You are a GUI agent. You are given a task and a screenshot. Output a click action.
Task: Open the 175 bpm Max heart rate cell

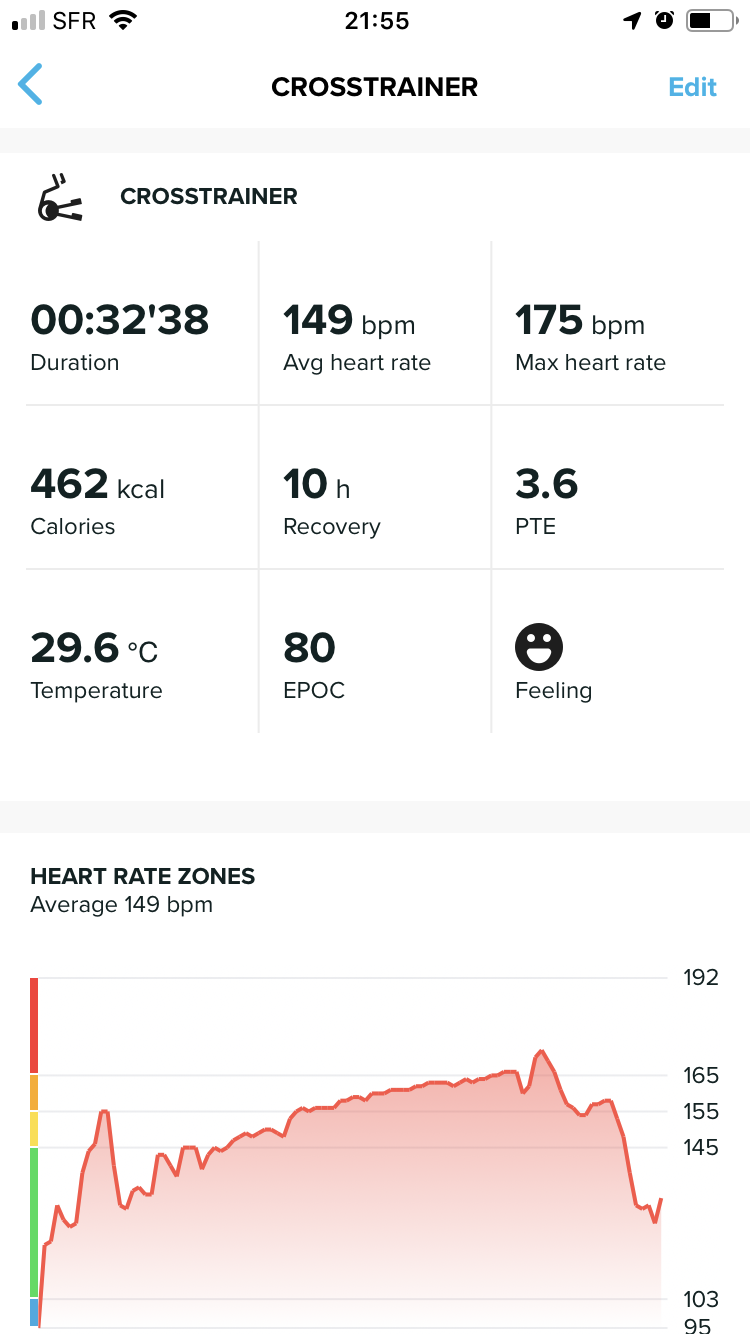click(607, 337)
